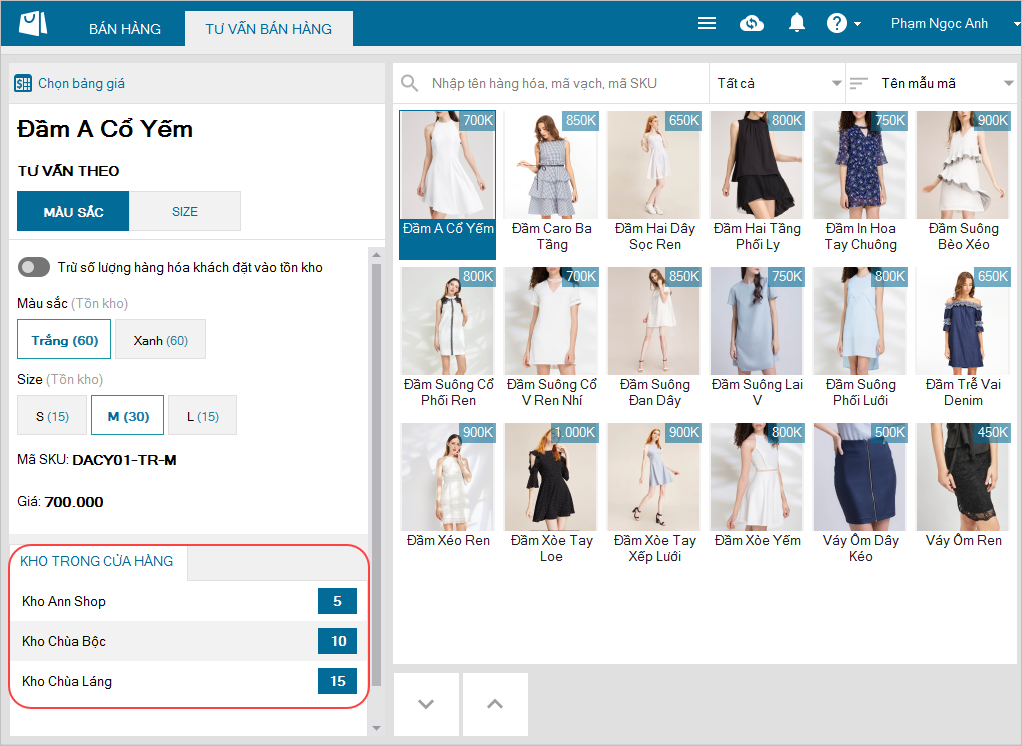The width and height of the screenshot is (1022, 746).
Task: Switch to the BÁN HÀNG tab
Action: point(125,29)
